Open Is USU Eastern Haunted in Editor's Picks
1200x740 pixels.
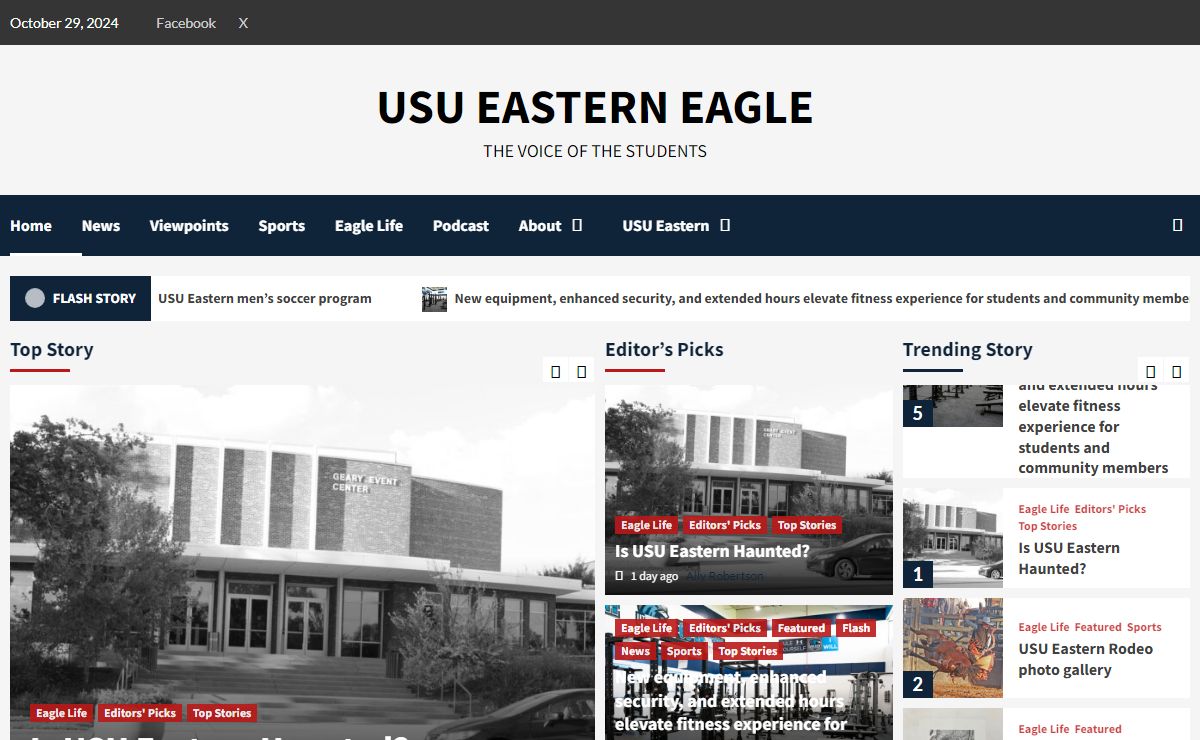[x=712, y=551]
